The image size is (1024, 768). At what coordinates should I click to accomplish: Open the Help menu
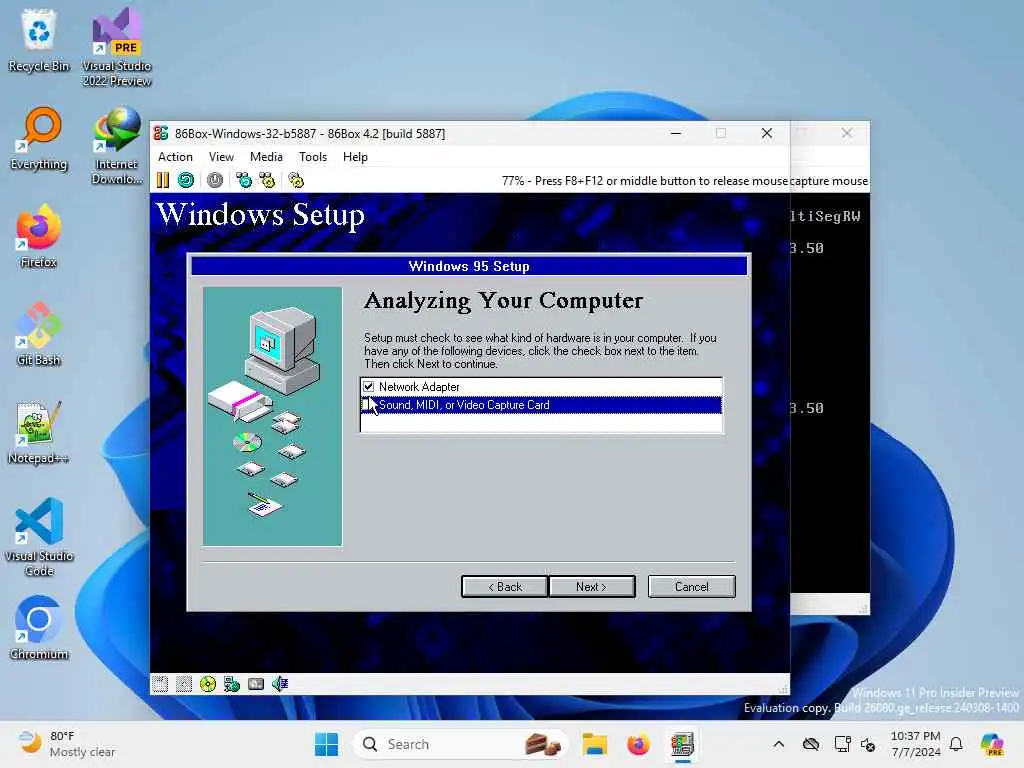coord(355,157)
